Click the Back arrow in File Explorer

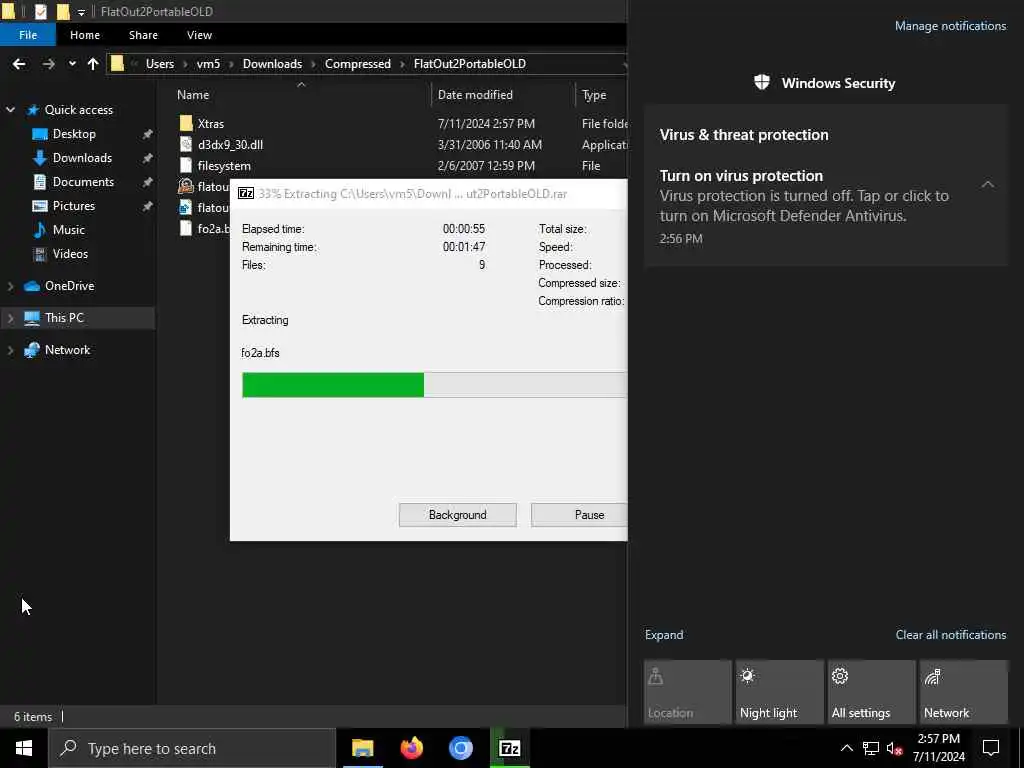click(x=19, y=64)
